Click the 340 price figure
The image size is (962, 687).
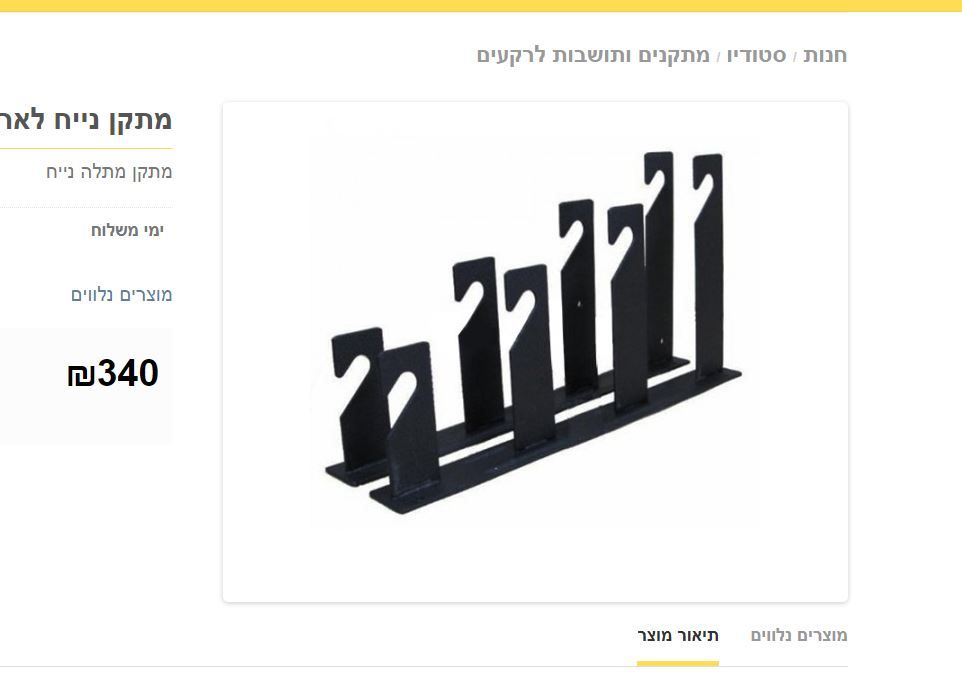[x=128, y=374]
